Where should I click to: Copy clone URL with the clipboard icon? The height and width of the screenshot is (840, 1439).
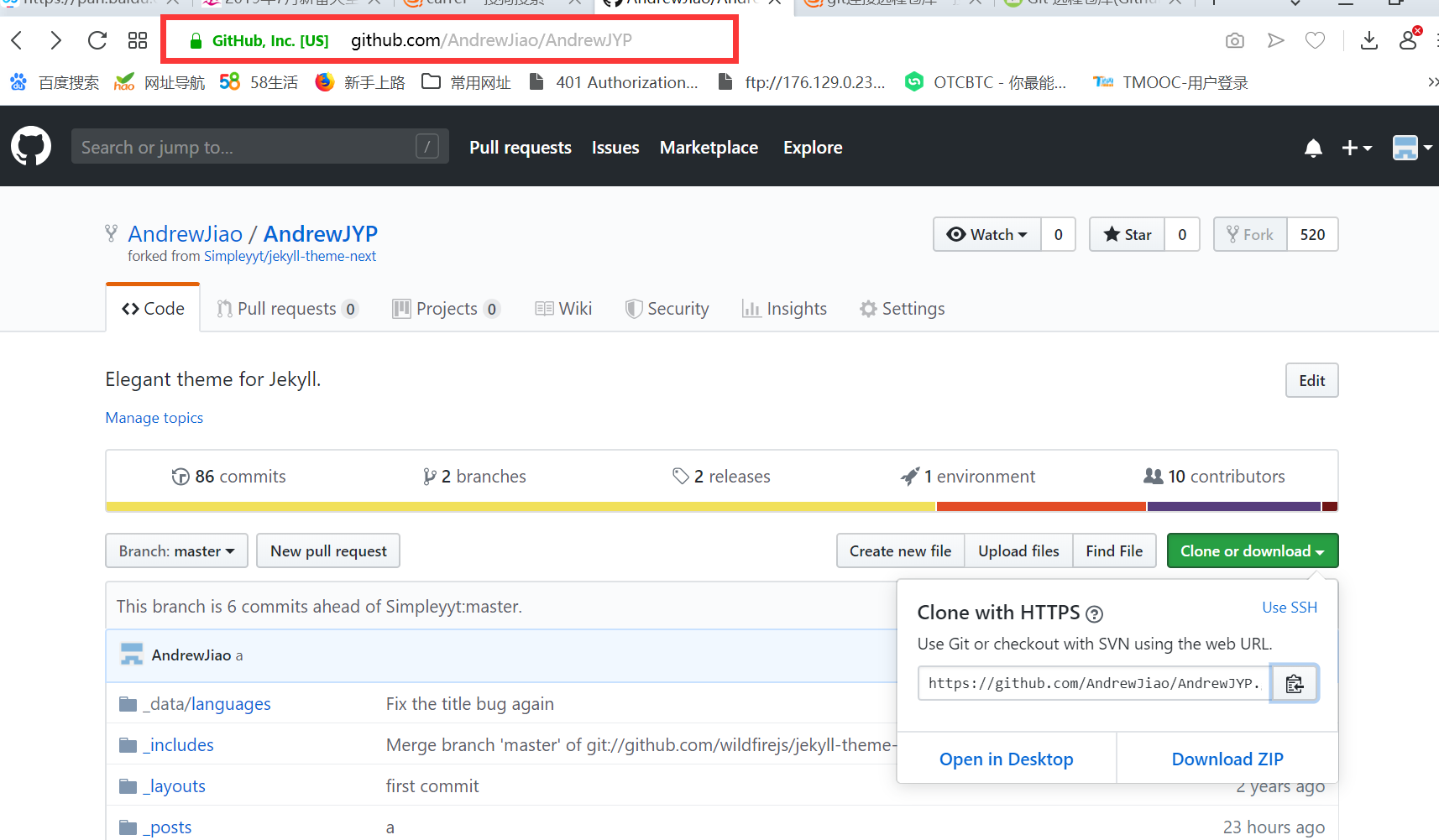[x=1294, y=683]
